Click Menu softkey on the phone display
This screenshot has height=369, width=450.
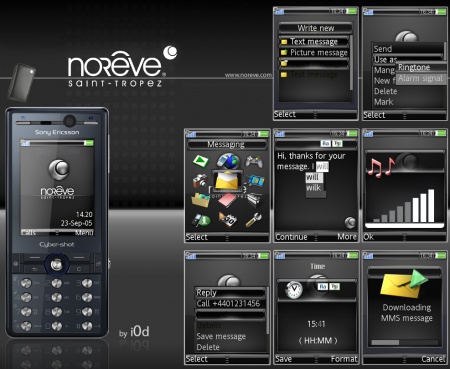(84, 233)
